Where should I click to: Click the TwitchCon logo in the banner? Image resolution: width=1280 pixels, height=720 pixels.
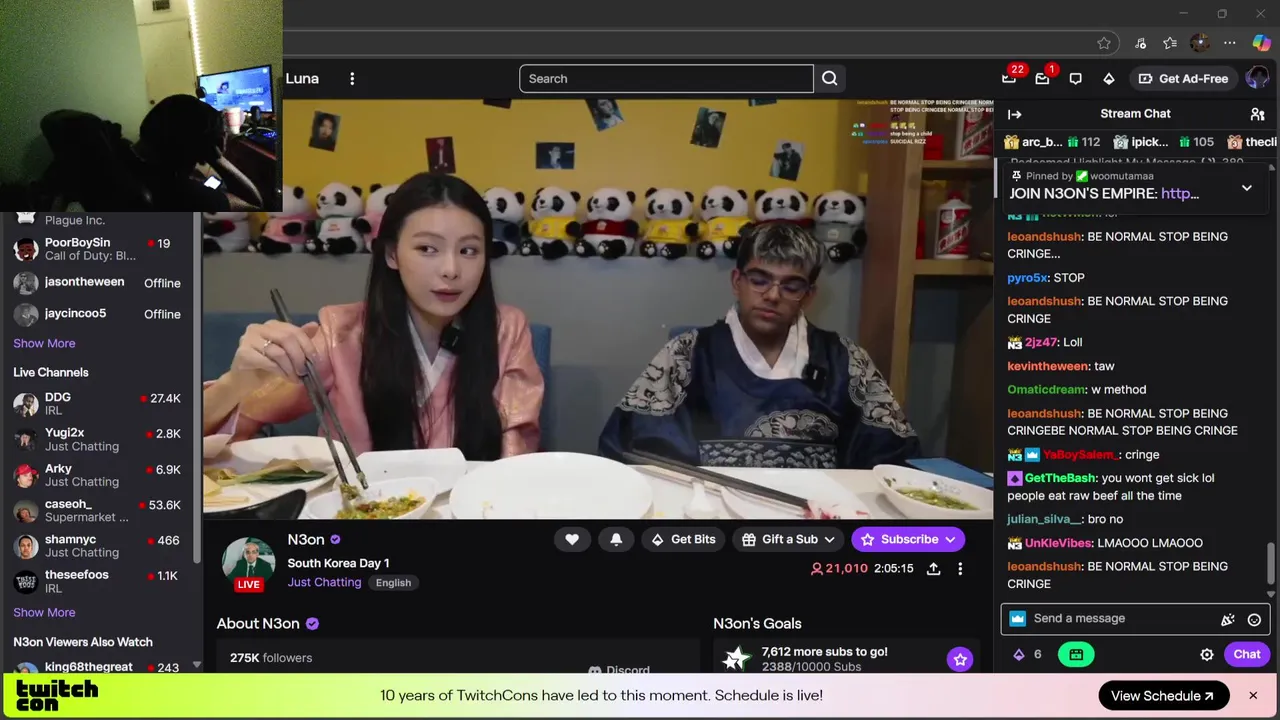[57, 695]
